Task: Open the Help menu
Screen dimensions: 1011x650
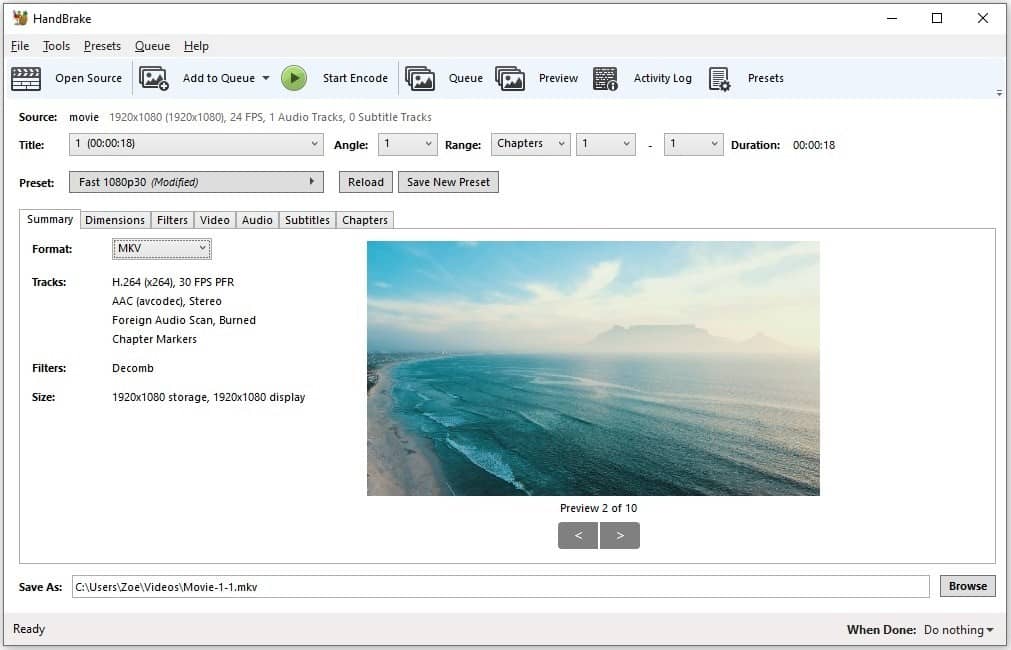Action: (196, 46)
